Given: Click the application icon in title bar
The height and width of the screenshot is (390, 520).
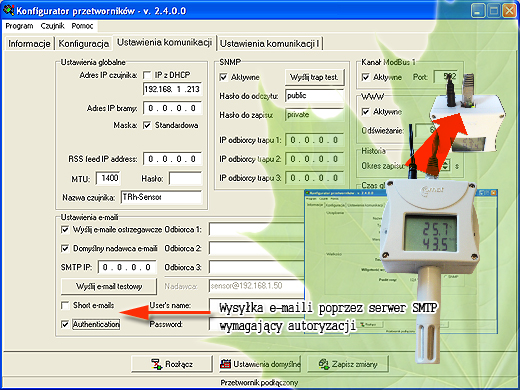Looking at the screenshot, I should [x=8, y=10].
